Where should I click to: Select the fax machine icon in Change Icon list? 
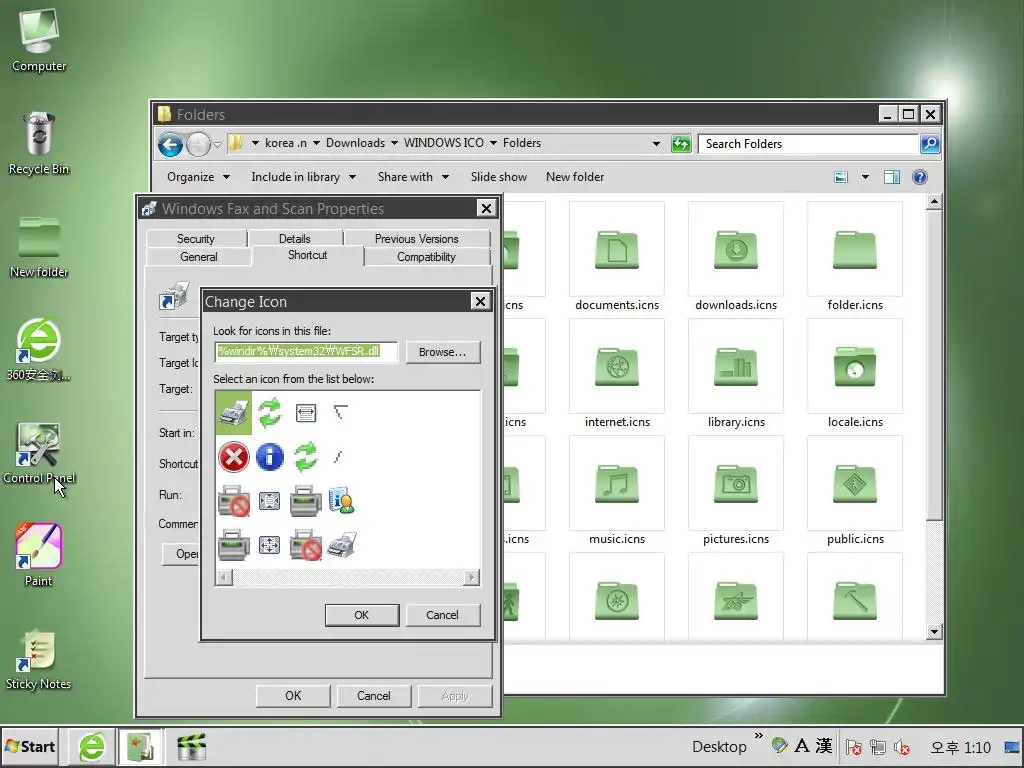233,413
